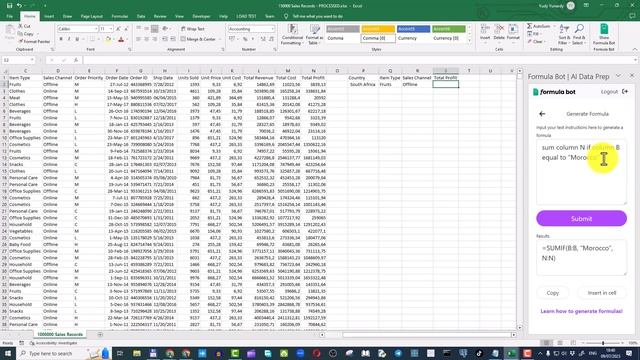Click the Cut command in Clipboard group

pyautogui.click(x=24, y=26)
